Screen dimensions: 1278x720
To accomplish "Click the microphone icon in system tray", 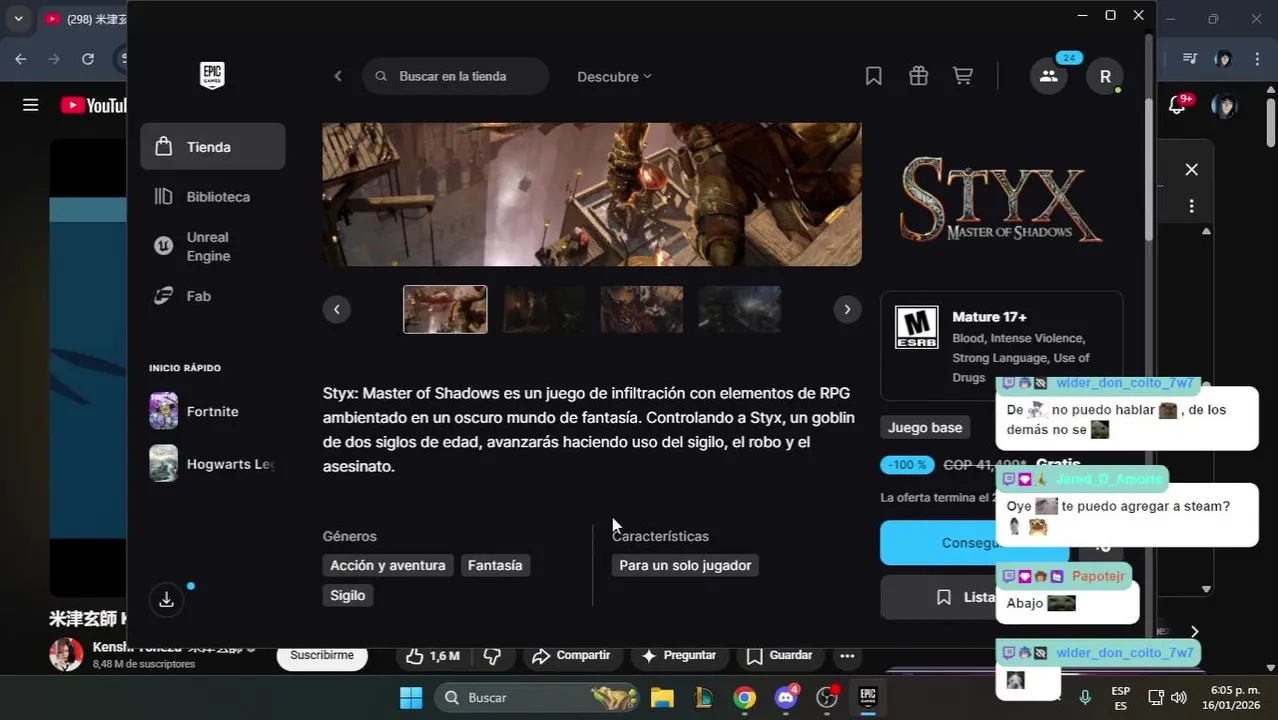I will click(1085, 698).
